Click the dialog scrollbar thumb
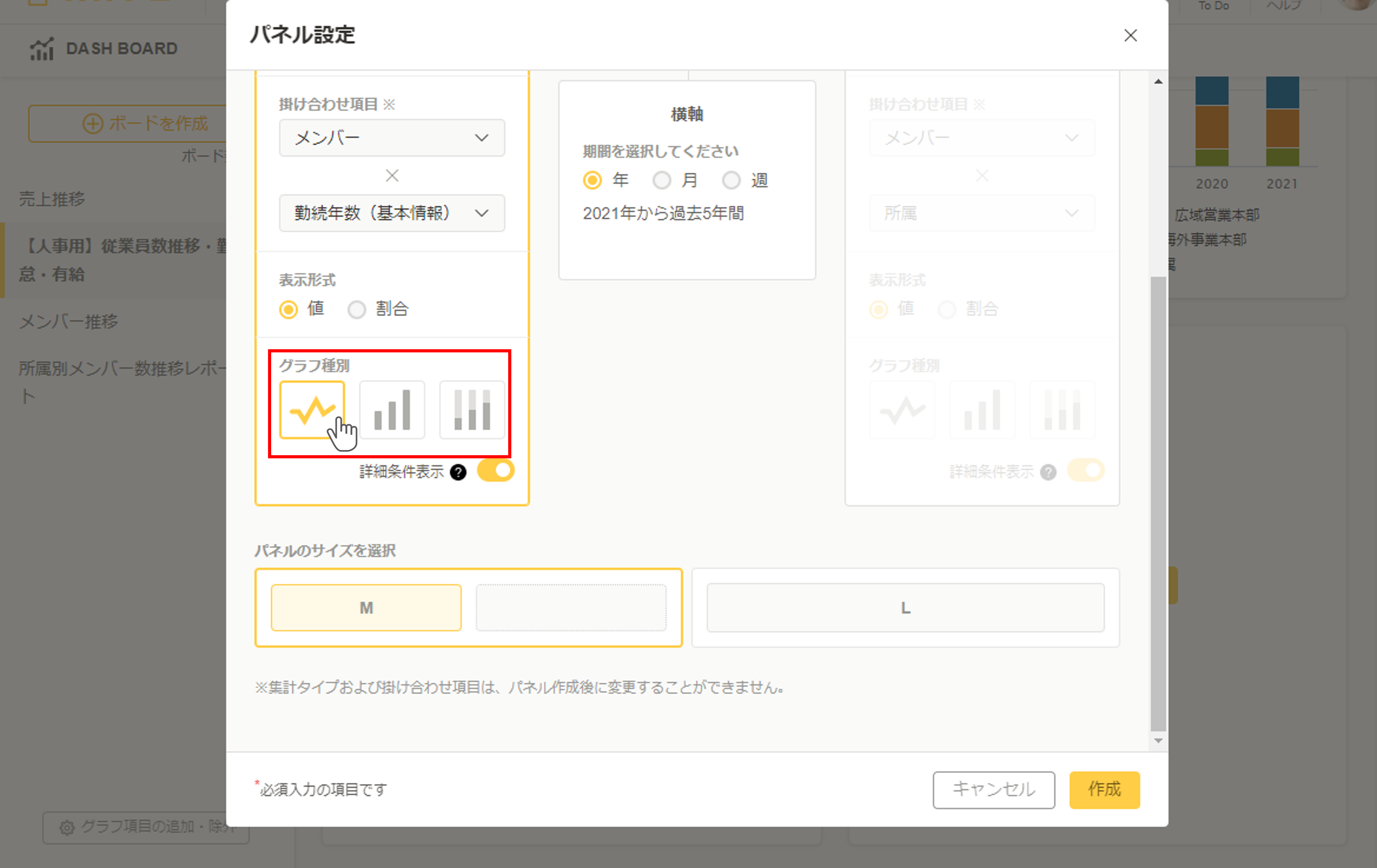Viewport: 1377px width, 868px height. 1158,503
